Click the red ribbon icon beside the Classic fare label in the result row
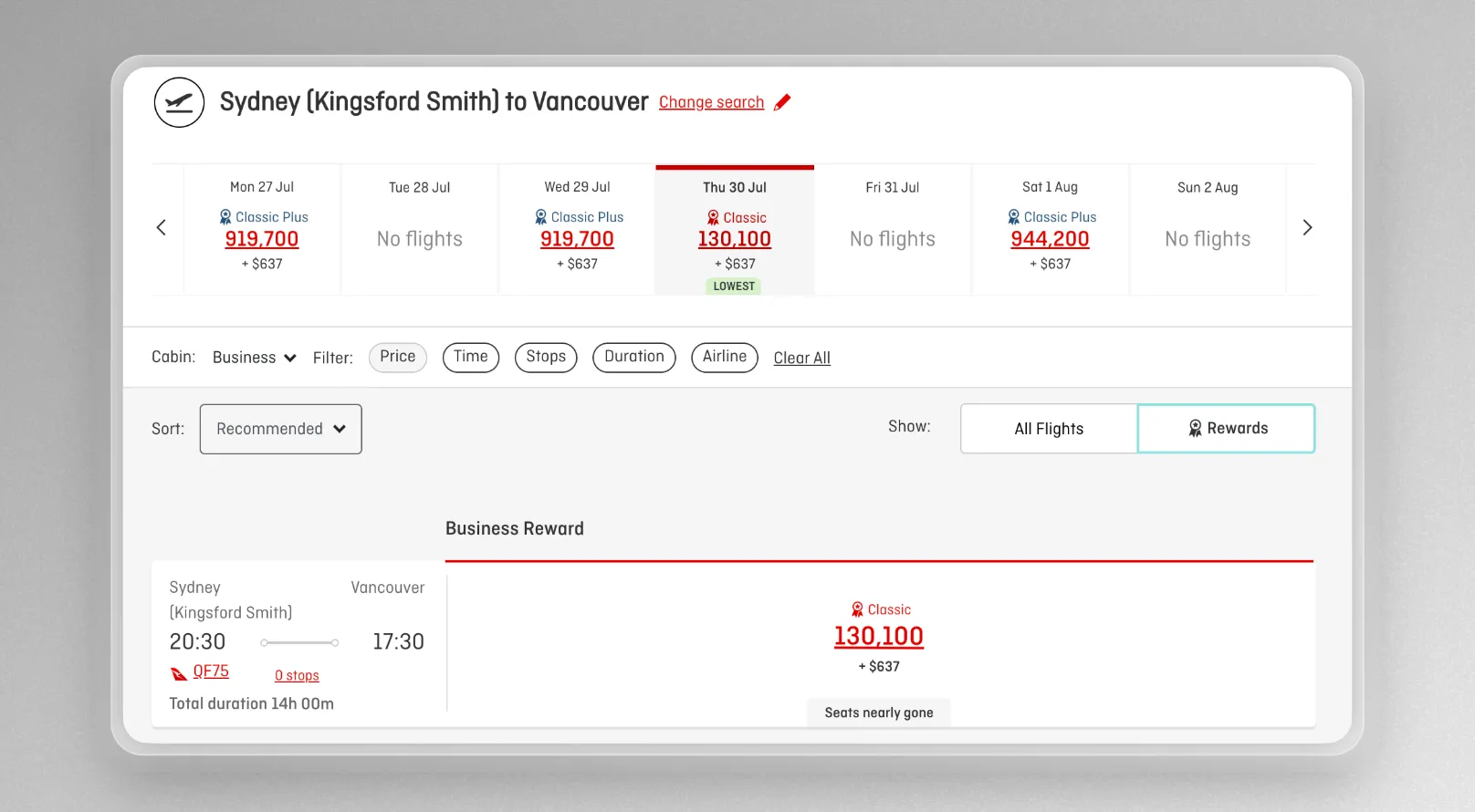This screenshot has width=1475, height=812. tap(857, 609)
